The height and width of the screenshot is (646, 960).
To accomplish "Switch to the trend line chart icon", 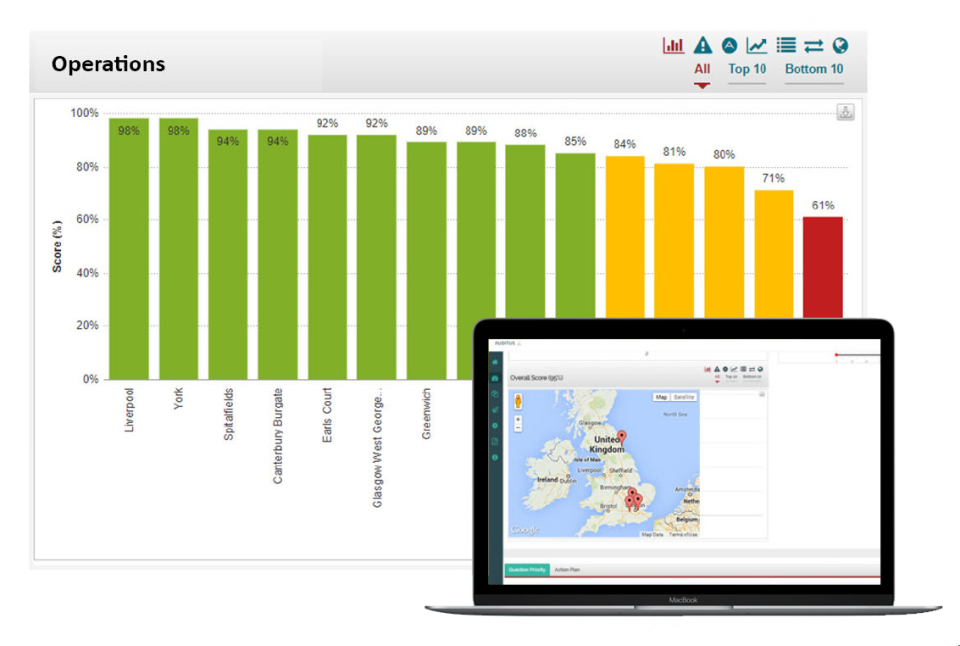I will (755, 44).
